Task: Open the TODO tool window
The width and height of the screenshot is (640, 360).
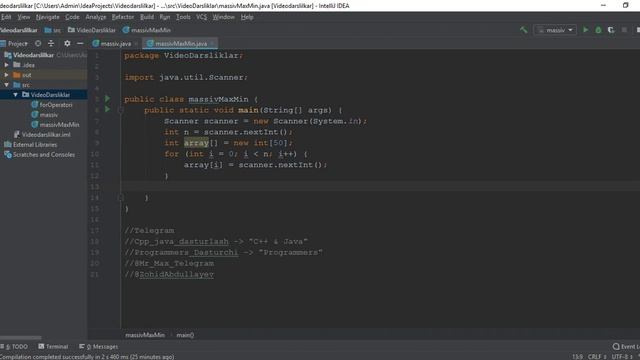Action: (x=15, y=347)
